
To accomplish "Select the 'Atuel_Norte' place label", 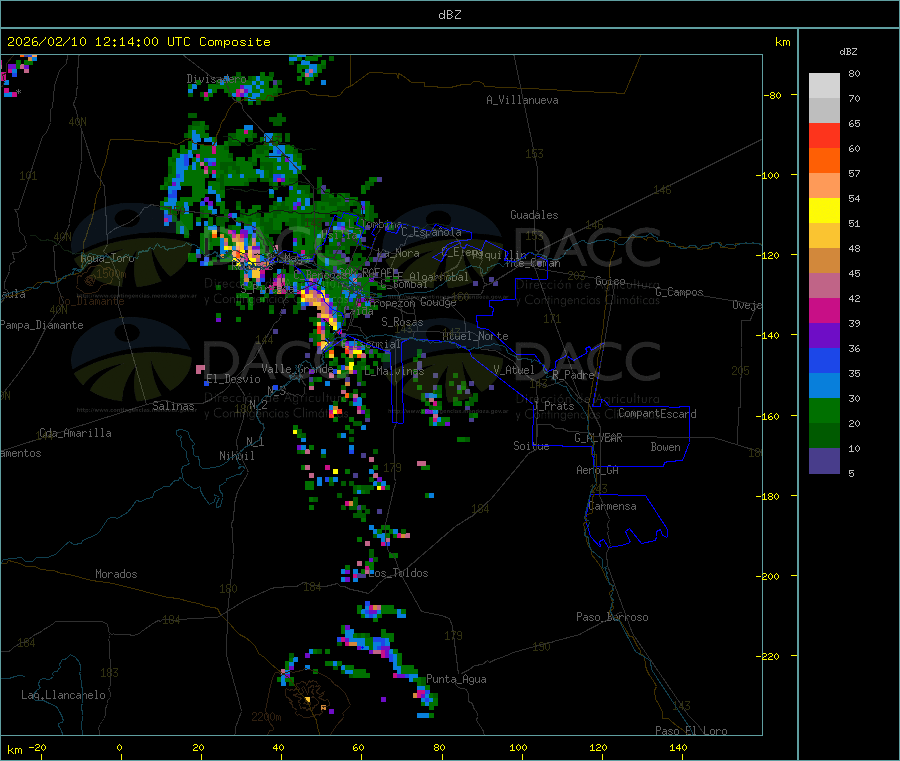I will [475, 336].
